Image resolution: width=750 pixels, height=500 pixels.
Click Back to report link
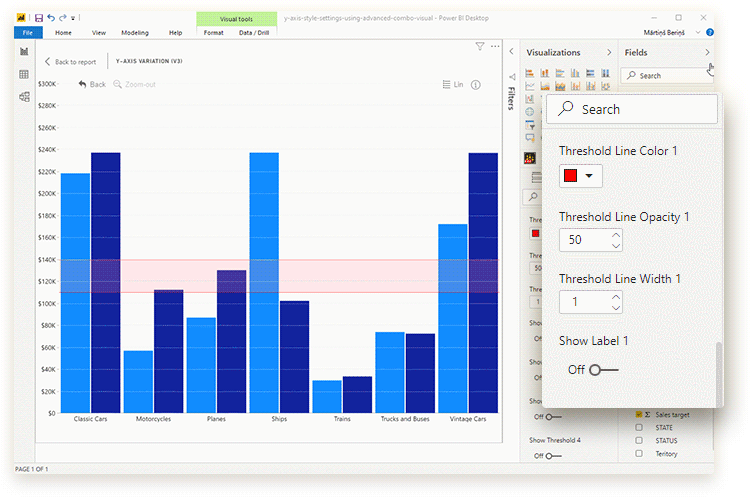(70, 62)
